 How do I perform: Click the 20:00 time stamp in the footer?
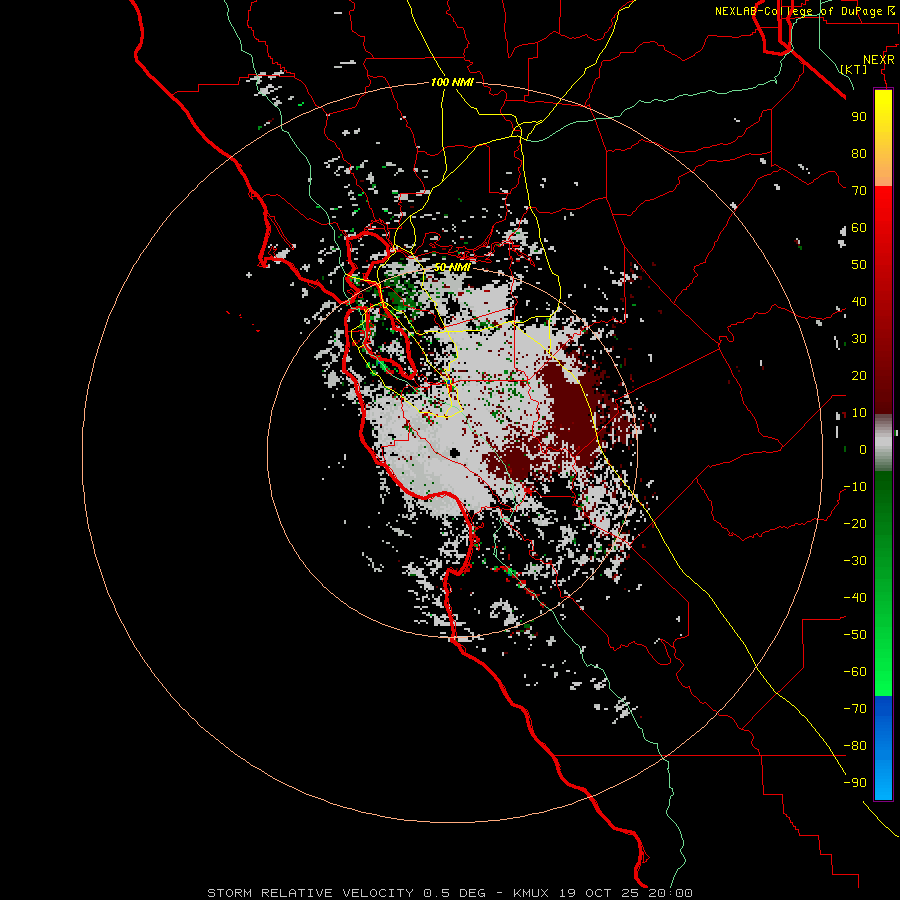coord(670,893)
